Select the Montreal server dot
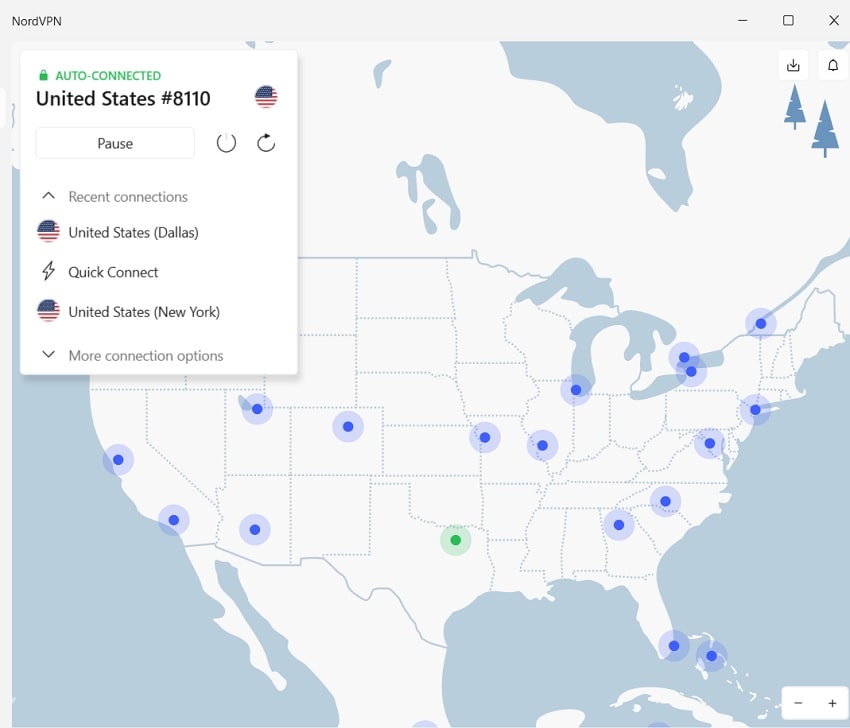This screenshot has width=850, height=728. point(761,324)
